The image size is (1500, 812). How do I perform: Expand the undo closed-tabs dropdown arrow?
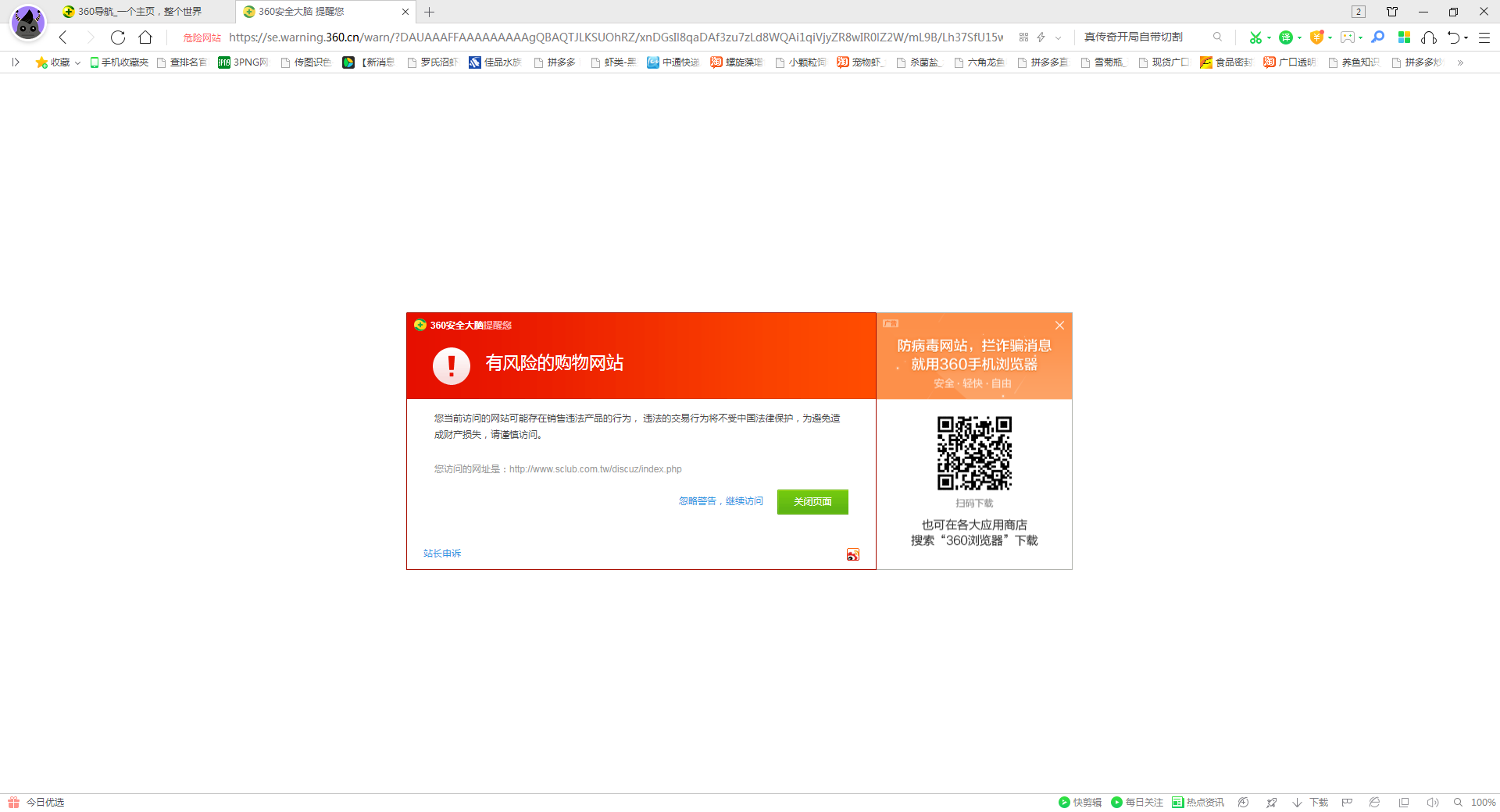tap(1466, 37)
